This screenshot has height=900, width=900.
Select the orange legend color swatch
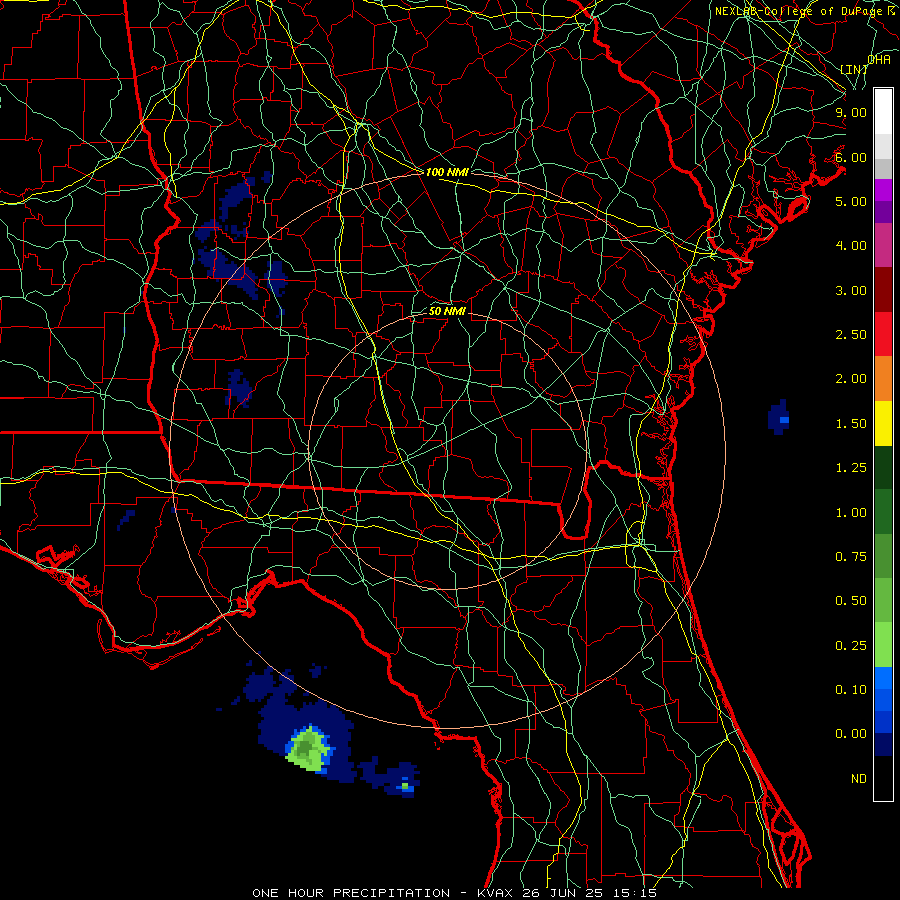tap(883, 378)
